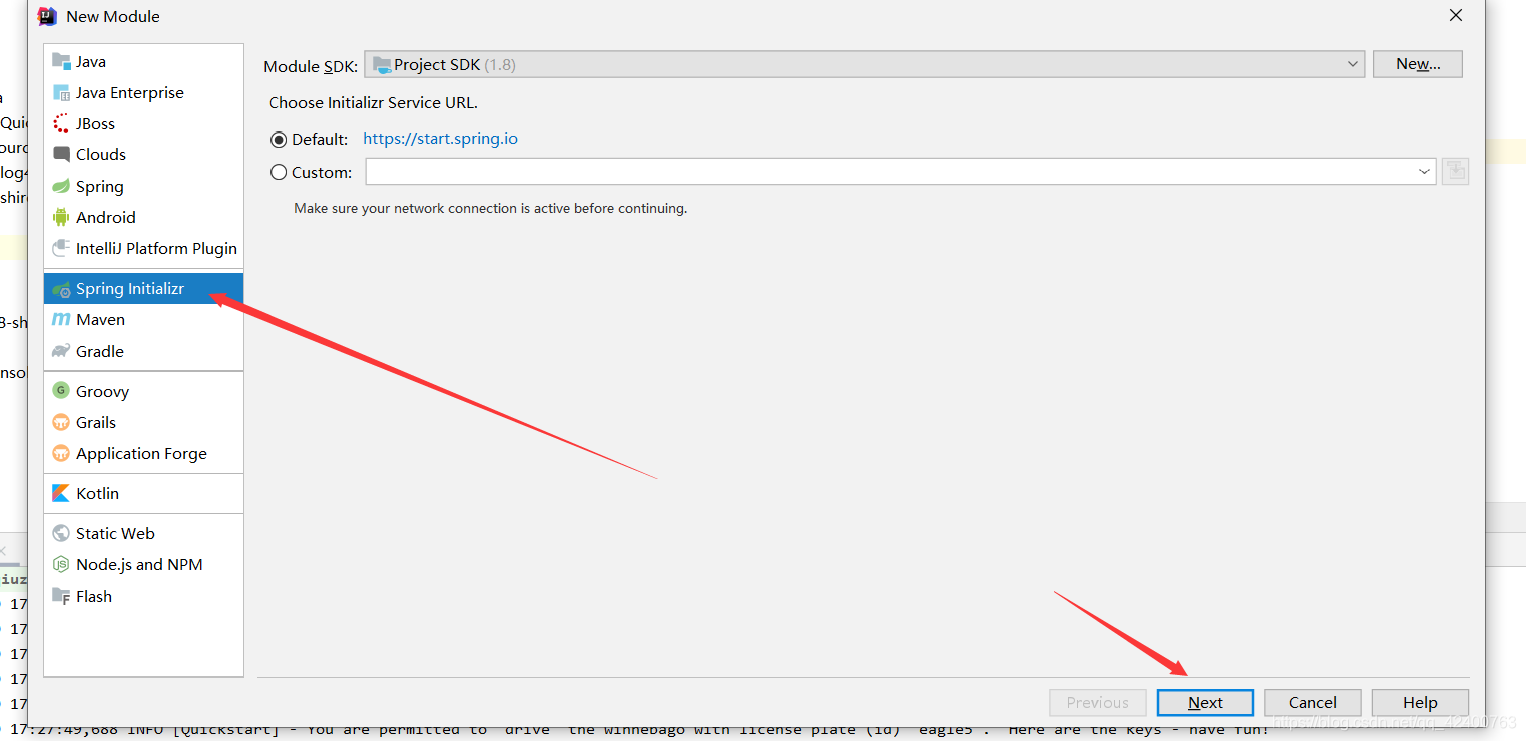Click the New... SDK button
The width and height of the screenshot is (1526, 741).
tap(1418, 64)
